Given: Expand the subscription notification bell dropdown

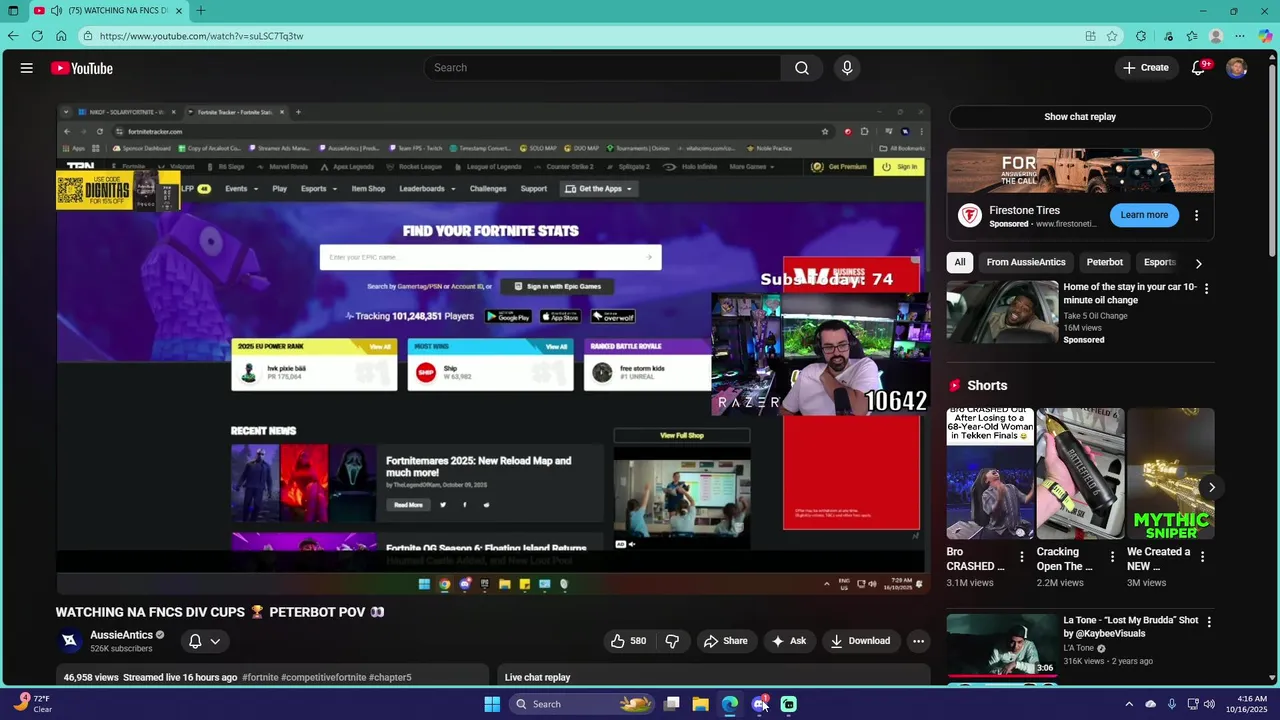Looking at the screenshot, I should [x=204, y=641].
